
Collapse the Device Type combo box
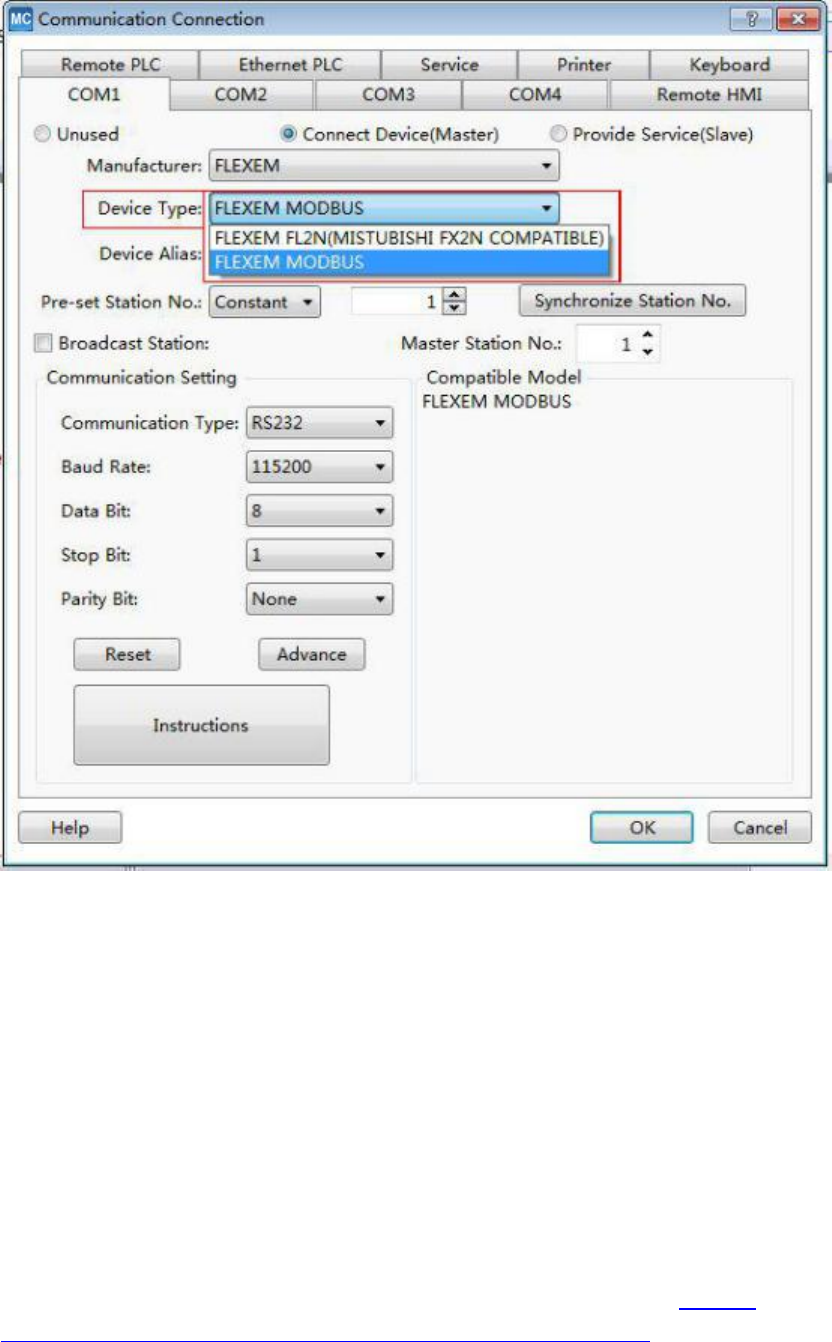[384, 209]
